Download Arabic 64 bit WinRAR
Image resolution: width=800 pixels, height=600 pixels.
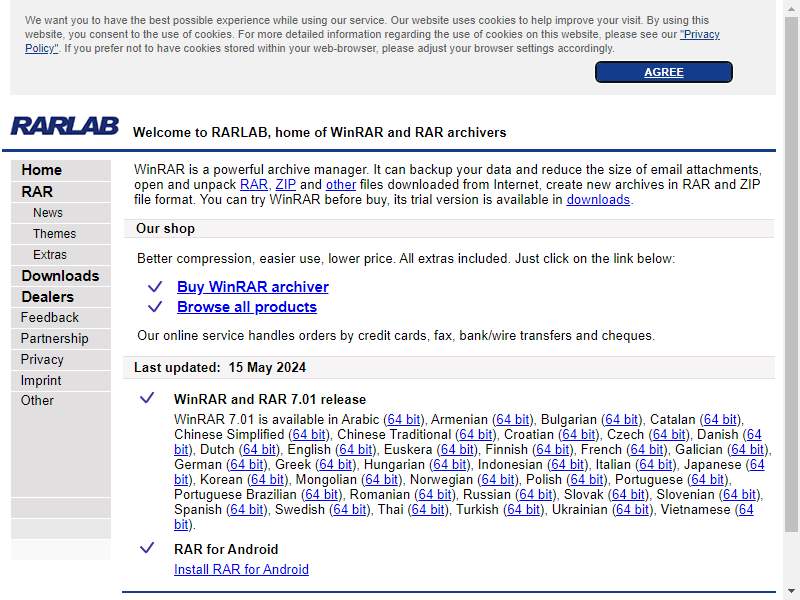(x=404, y=419)
